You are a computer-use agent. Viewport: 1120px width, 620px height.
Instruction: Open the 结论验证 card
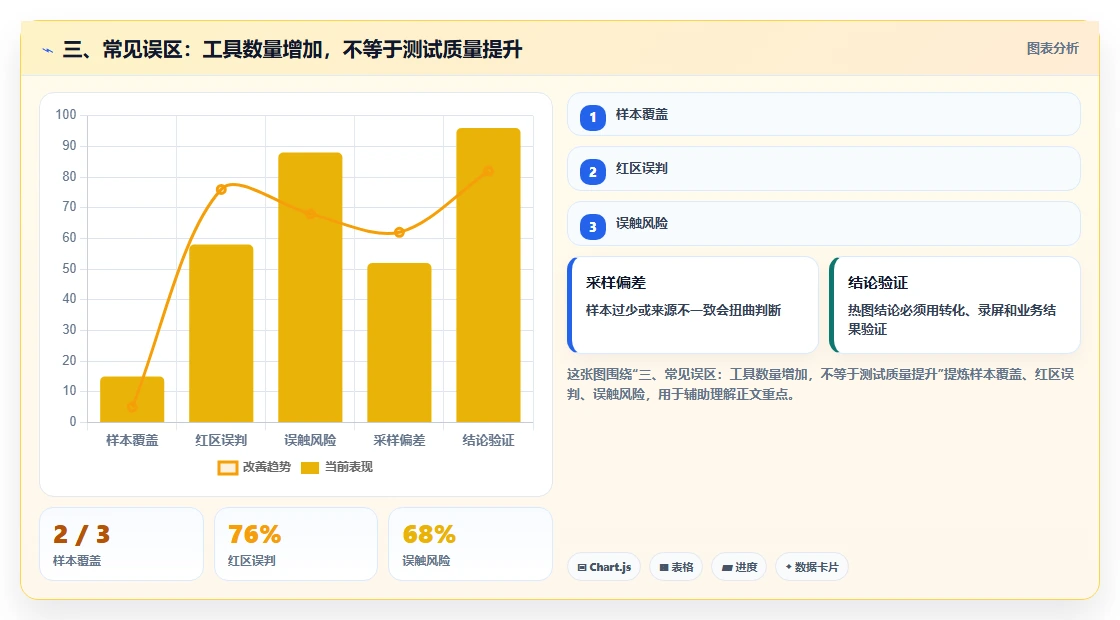click(x=954, y=305)
